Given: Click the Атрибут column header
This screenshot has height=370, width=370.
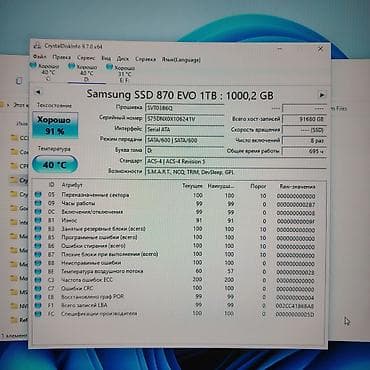Looking at the screenshot, I should (x=72, y=185).
